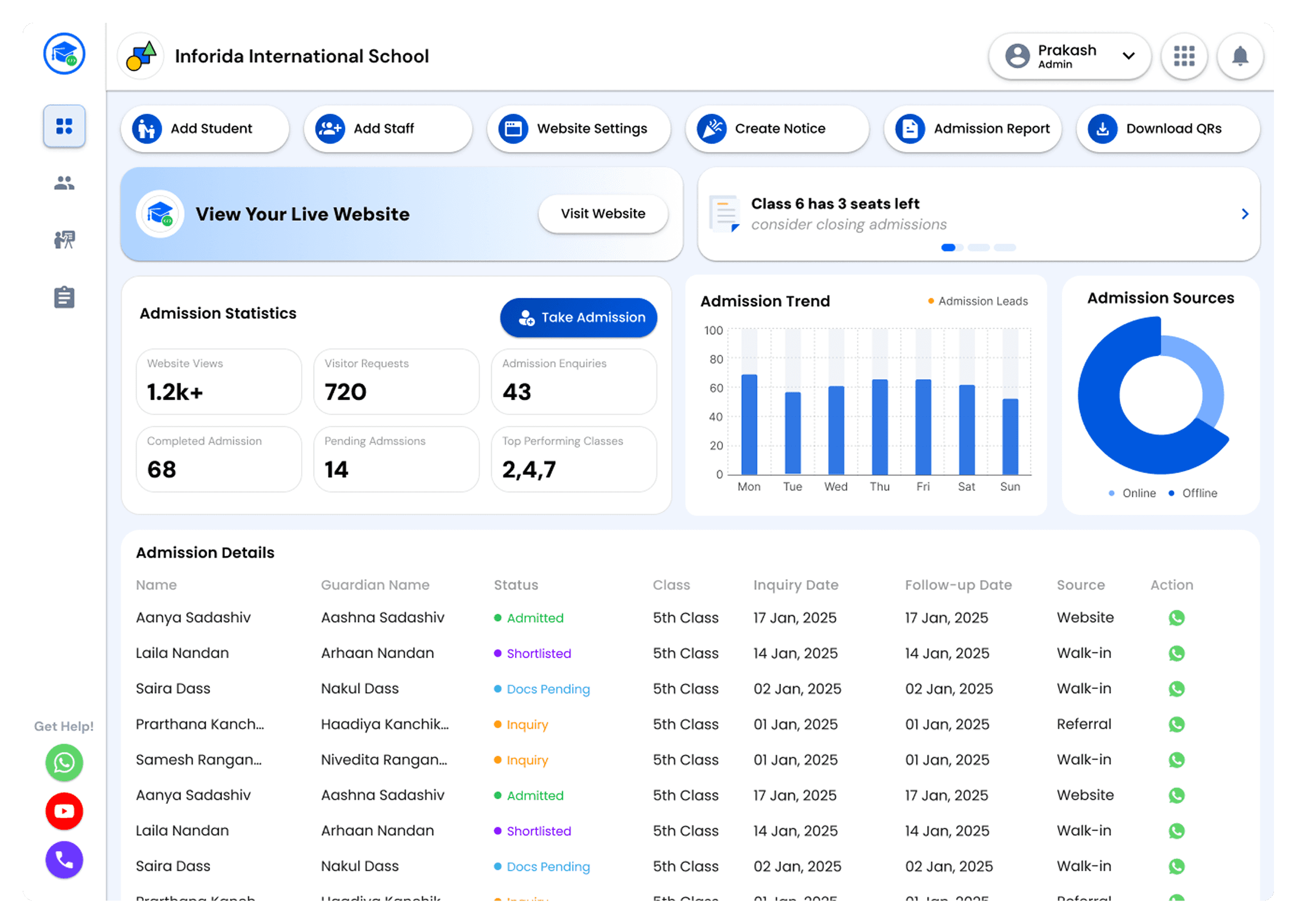Open the YouTube help icon

point(64,811)
